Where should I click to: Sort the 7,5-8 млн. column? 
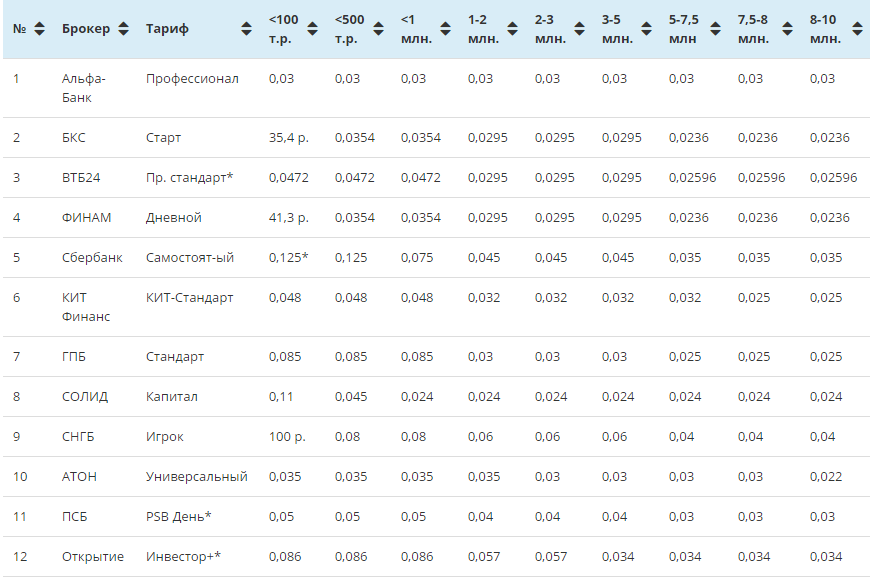(787, 29)
